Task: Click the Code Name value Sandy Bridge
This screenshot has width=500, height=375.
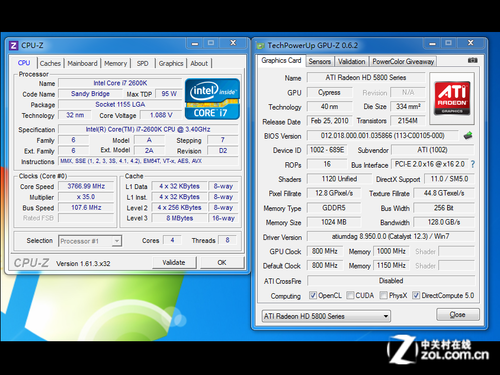Action: (x=90, y=94)
